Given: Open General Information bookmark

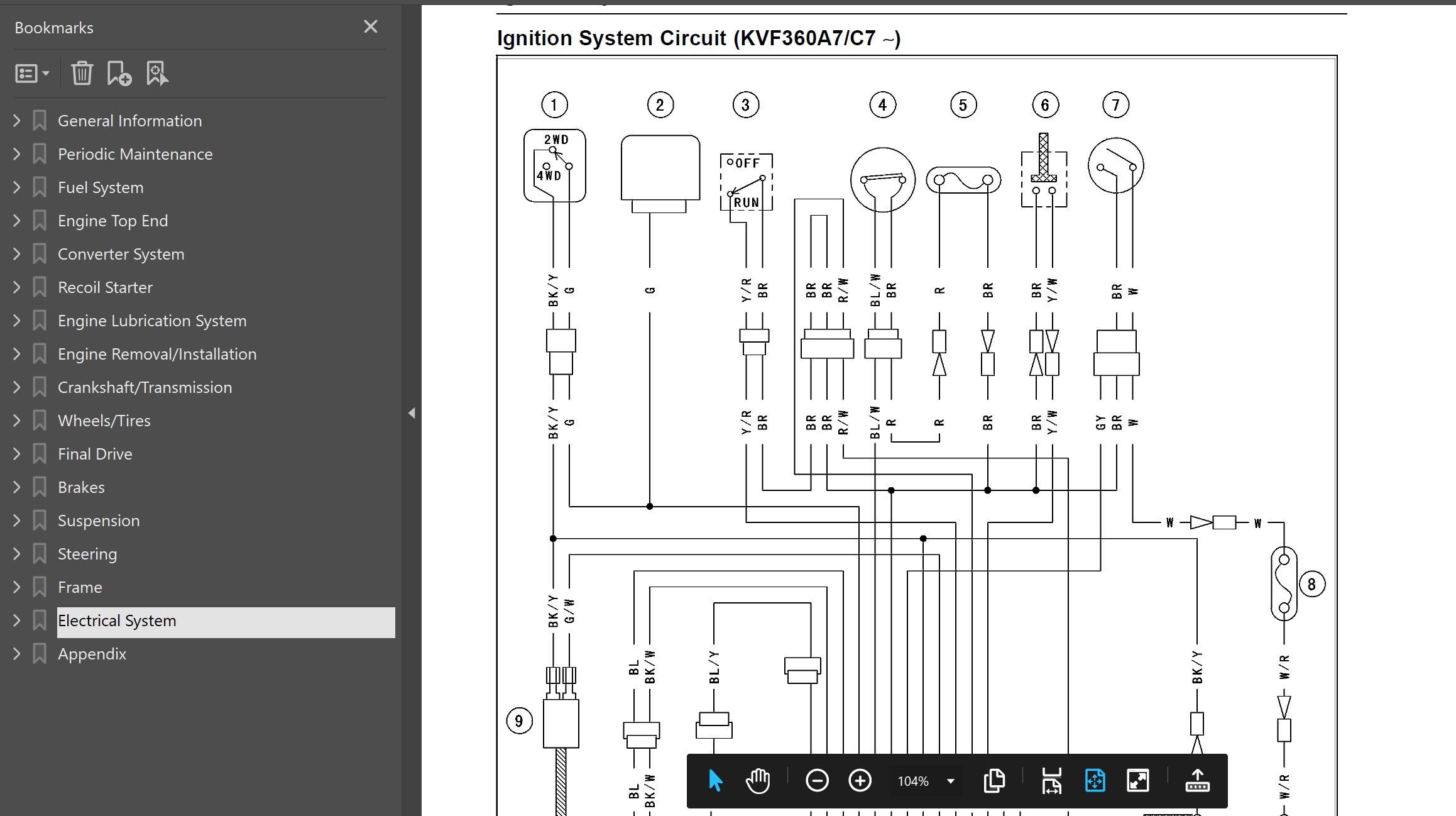Looking at the screenshot, I should pyautogui.click(x=129, y=121).
